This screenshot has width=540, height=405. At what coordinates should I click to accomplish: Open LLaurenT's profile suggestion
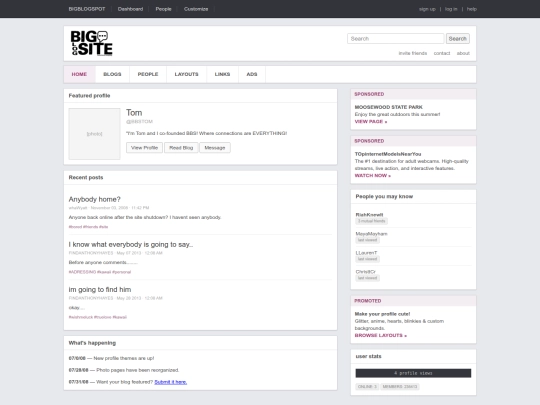[366, 252]
